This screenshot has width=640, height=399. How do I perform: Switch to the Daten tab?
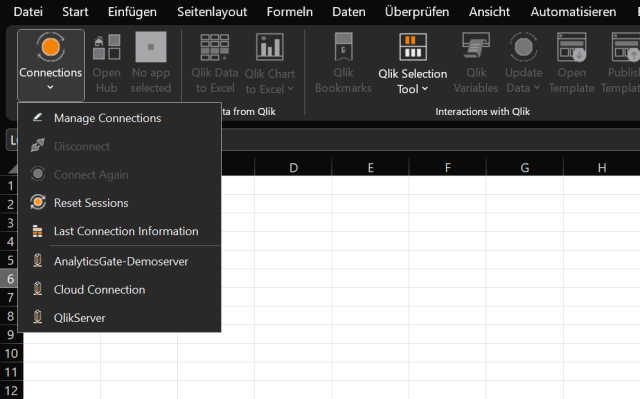pos(349,12)
